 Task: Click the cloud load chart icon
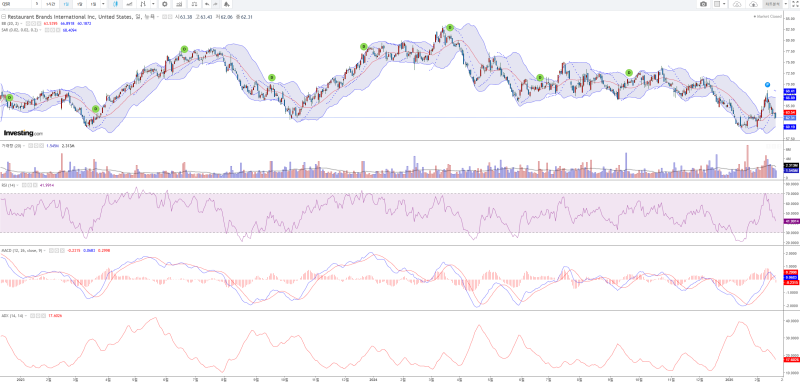(737, 4)
